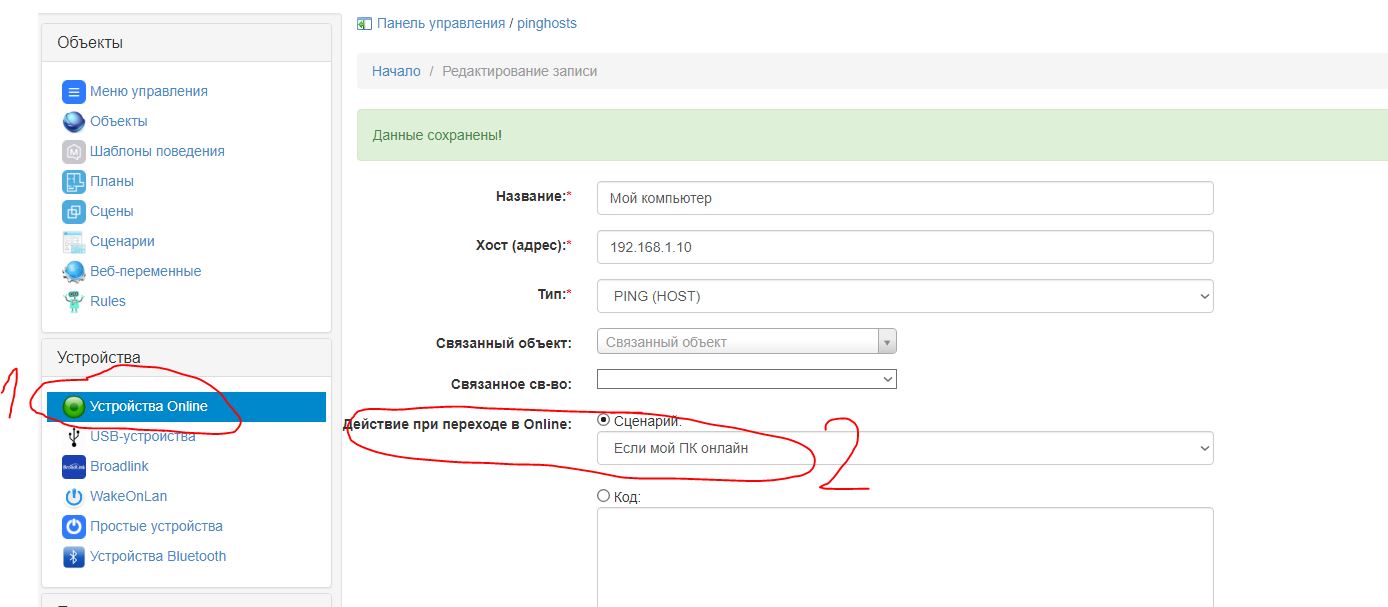Open the Тип PING (HOST) dropdown

pyautogui.click(x=904, y=296)
